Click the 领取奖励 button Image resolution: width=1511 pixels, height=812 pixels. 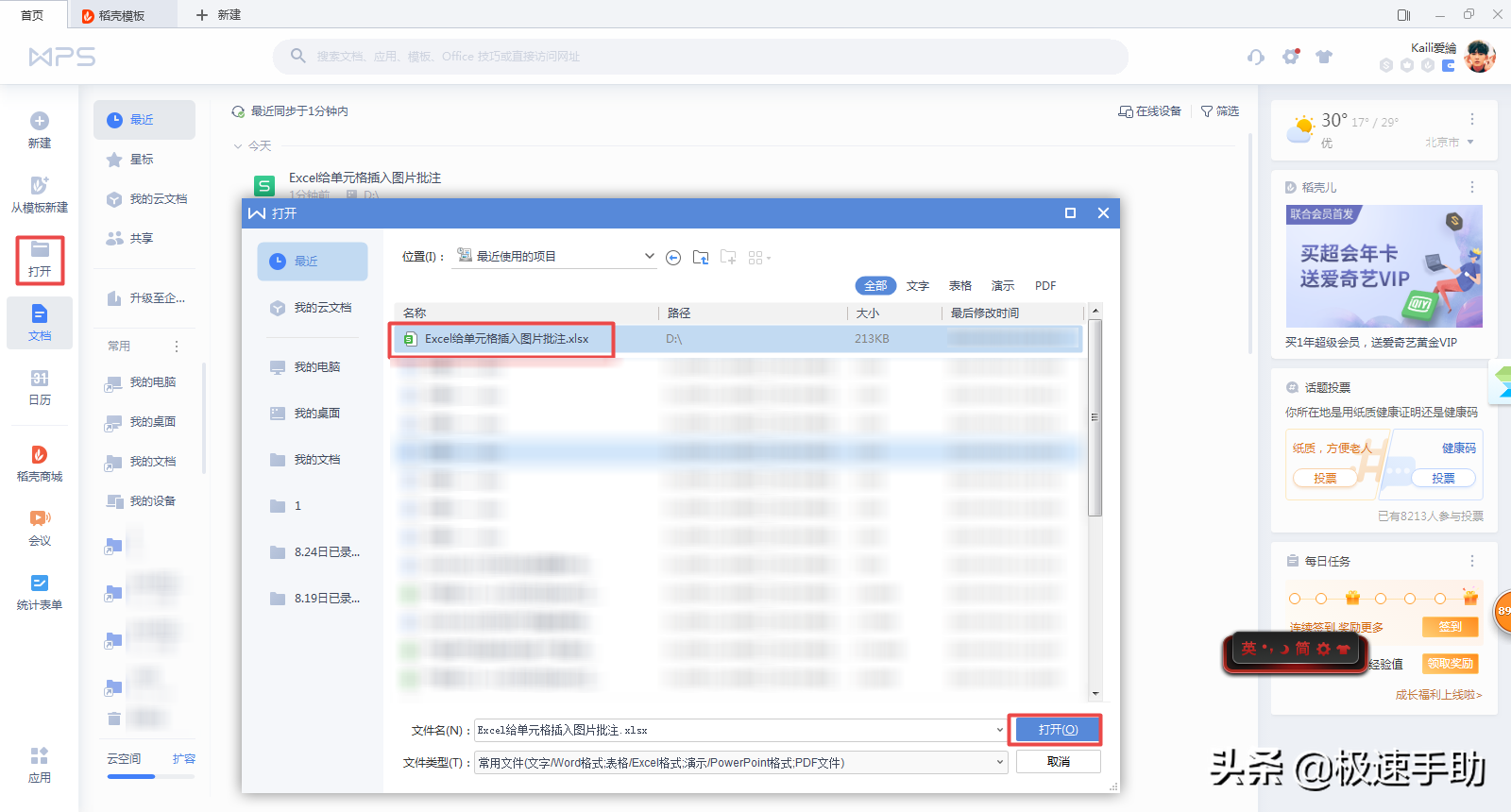(x=1450, y=664)
